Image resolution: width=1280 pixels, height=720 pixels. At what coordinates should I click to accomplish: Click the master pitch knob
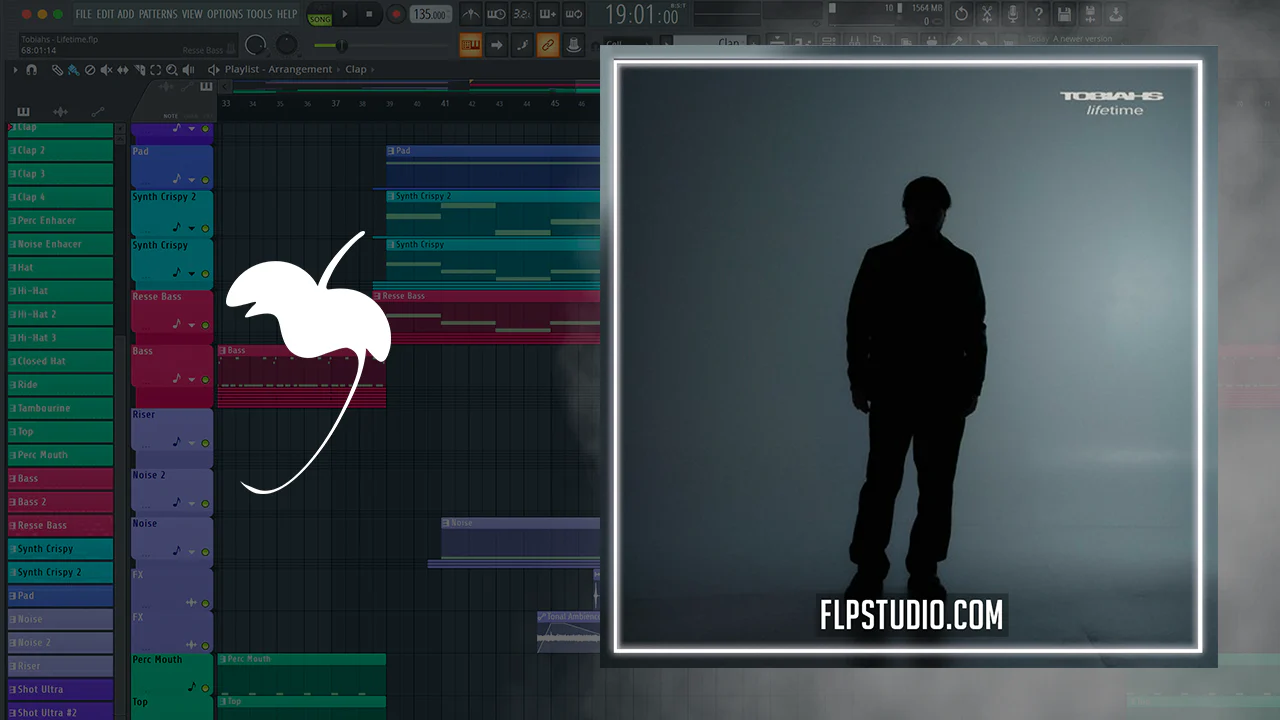coord(288,45)
